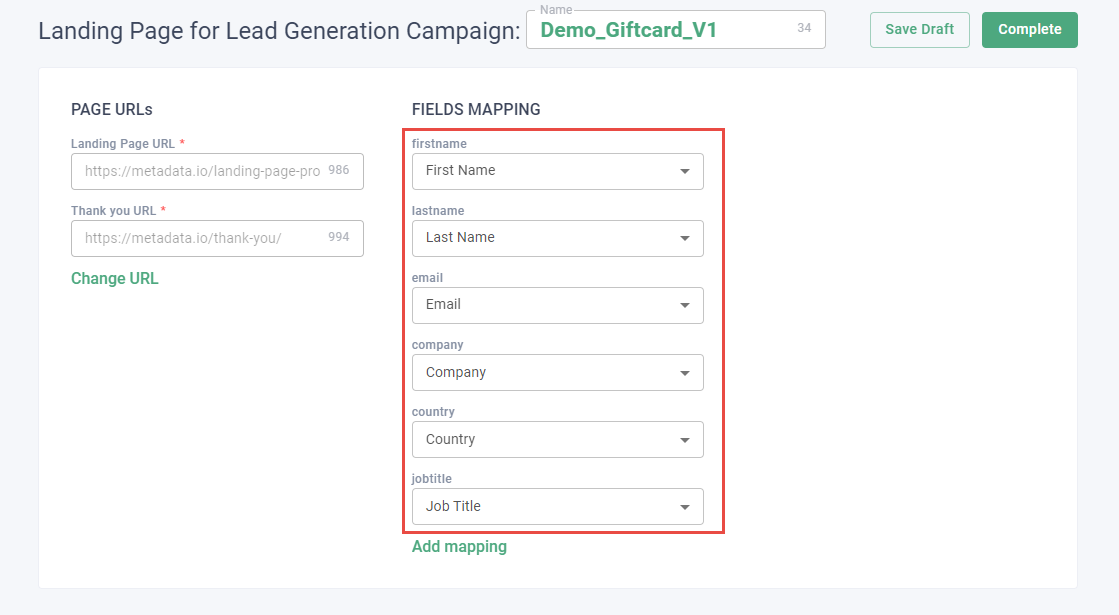Open the Company field mapping dropdown

(545, 373)
